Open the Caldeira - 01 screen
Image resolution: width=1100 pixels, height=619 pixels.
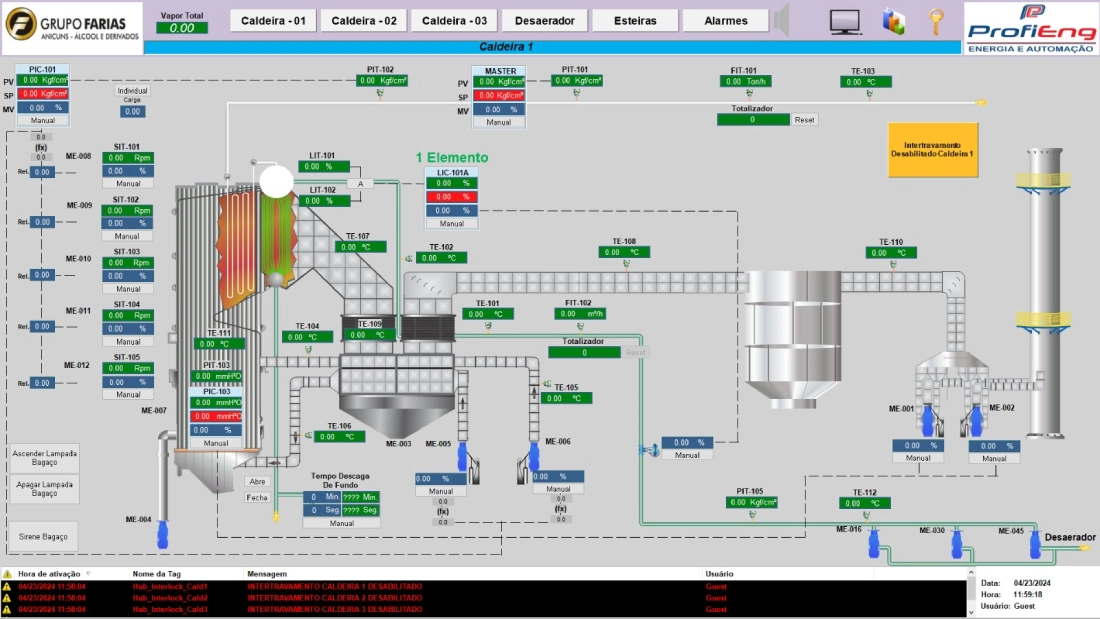274,20
